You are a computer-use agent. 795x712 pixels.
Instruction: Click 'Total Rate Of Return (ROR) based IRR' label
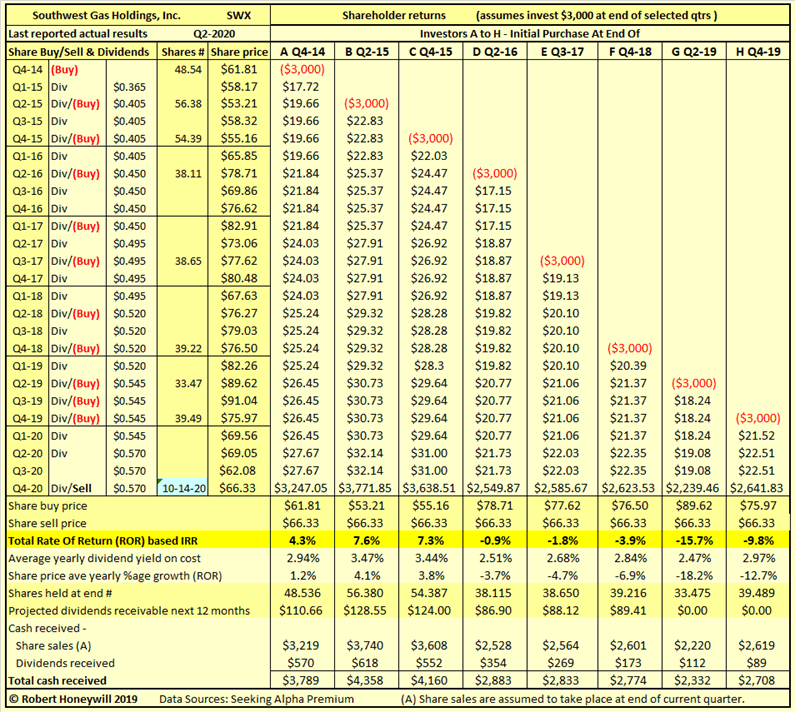103,541
